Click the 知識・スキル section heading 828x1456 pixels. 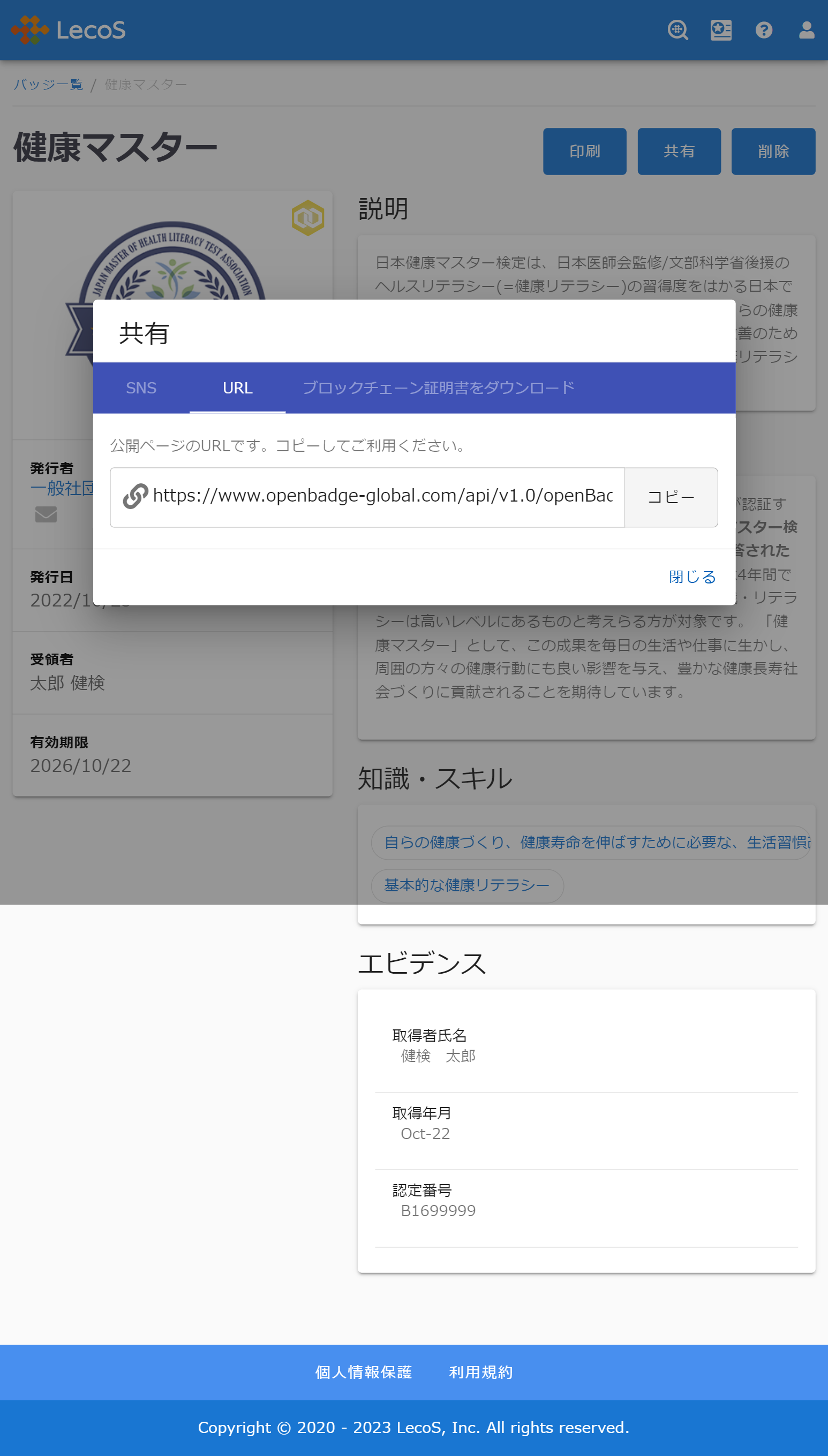pyautogui.click(x=435, y=778)
